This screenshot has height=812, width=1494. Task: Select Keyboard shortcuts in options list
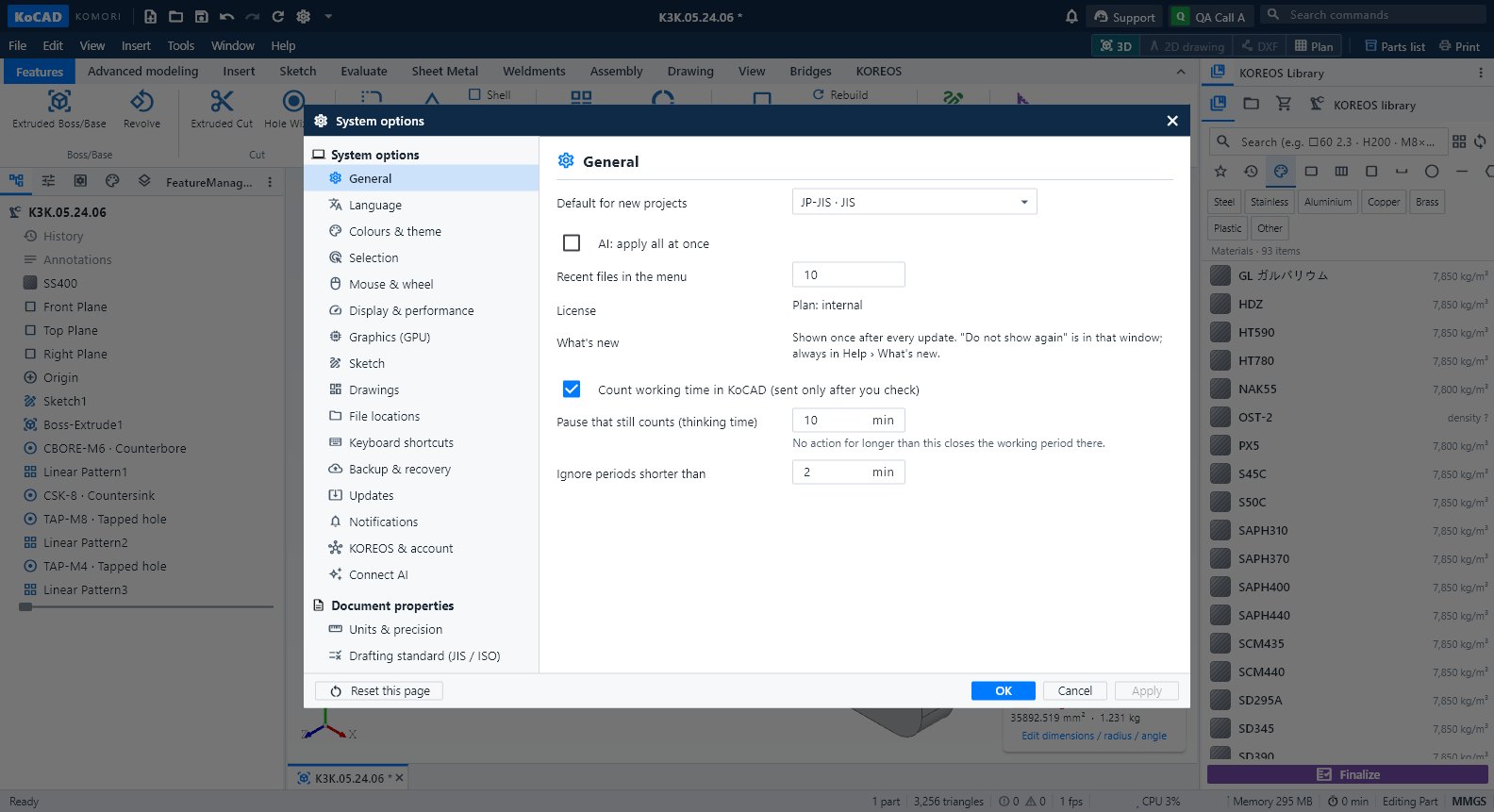tap(422, 442)
